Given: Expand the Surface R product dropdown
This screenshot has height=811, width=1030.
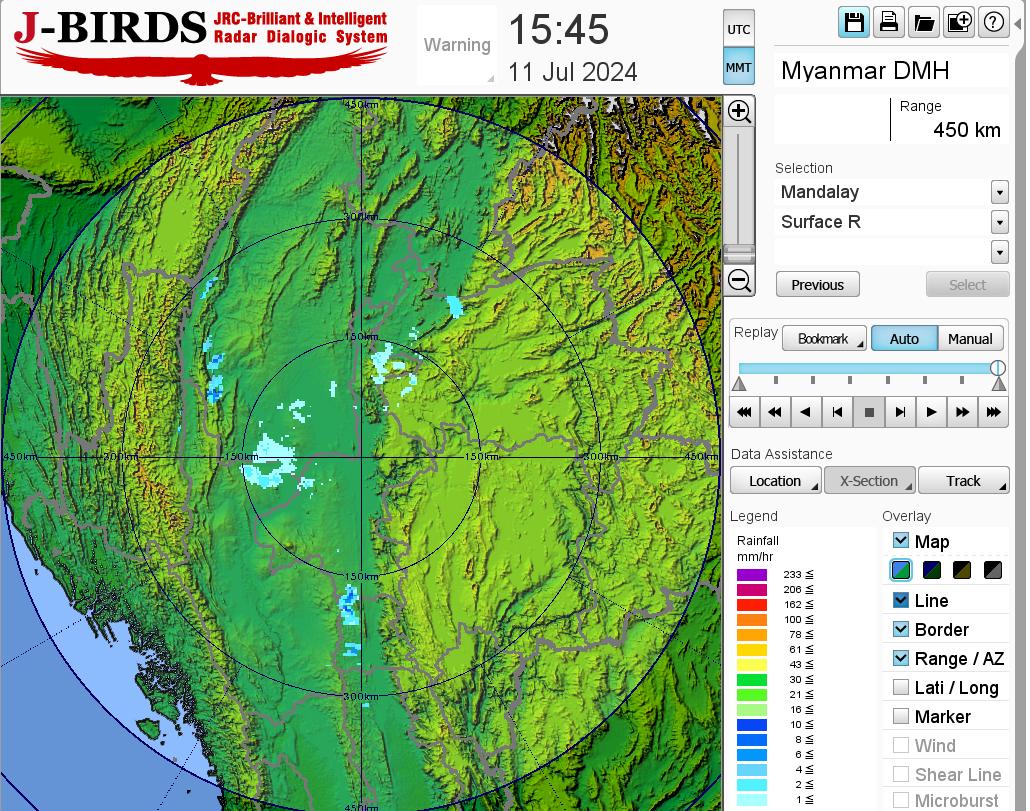Looking at the screenshot, I should 999,222.
